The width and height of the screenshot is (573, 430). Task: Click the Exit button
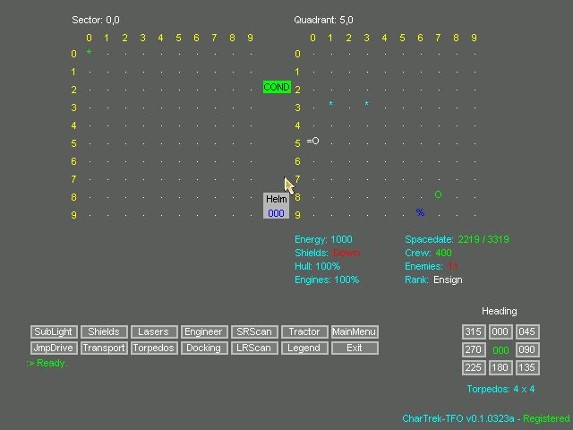[x=354, y=348]
